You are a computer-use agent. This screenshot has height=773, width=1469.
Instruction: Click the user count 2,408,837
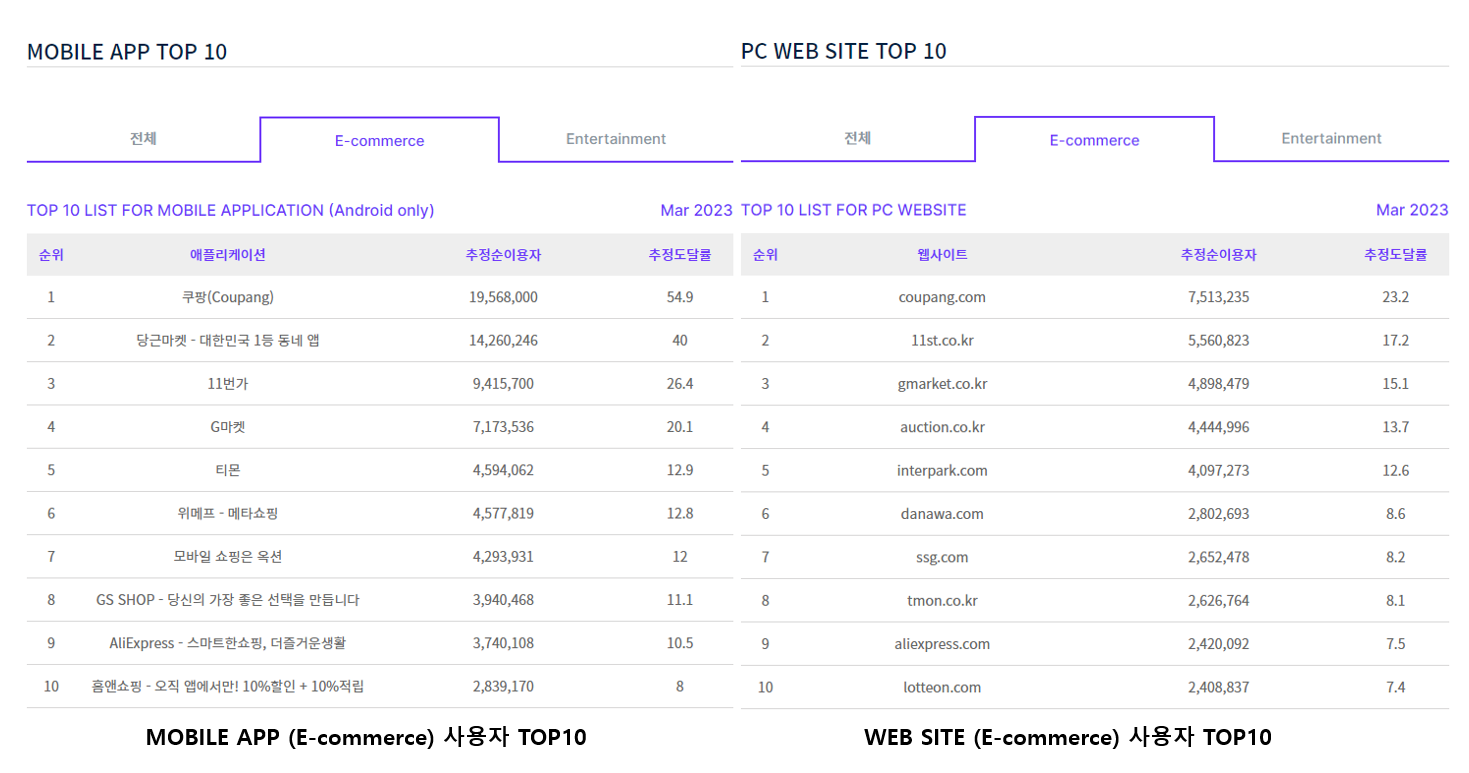pos(1218,687)
